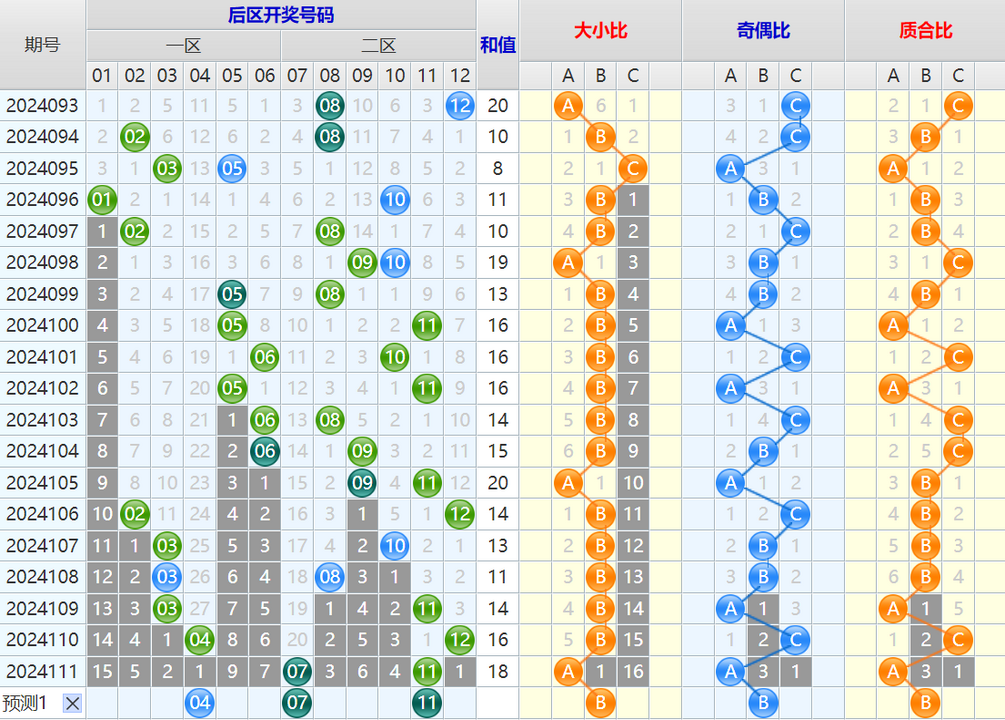Click 奇偶比 blue C ball in row 2024093
1005x720 pixels.
pyautogui.click(x=795, y=106)
